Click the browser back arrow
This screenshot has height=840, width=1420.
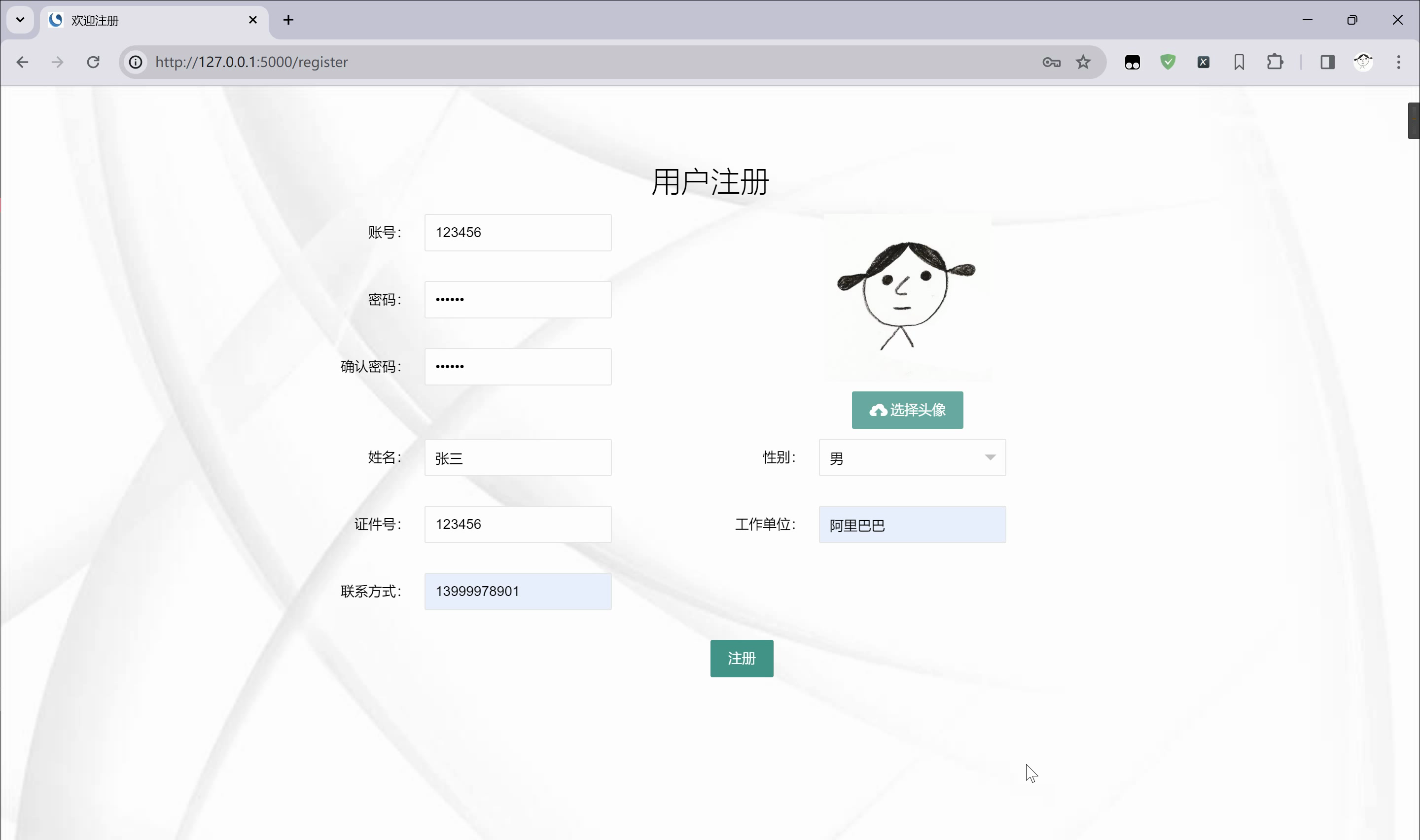point(22,62)
